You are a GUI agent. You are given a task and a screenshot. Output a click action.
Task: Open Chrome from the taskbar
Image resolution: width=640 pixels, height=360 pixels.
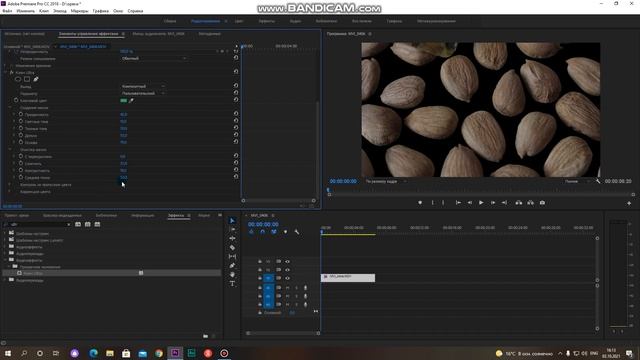(159, 353)
